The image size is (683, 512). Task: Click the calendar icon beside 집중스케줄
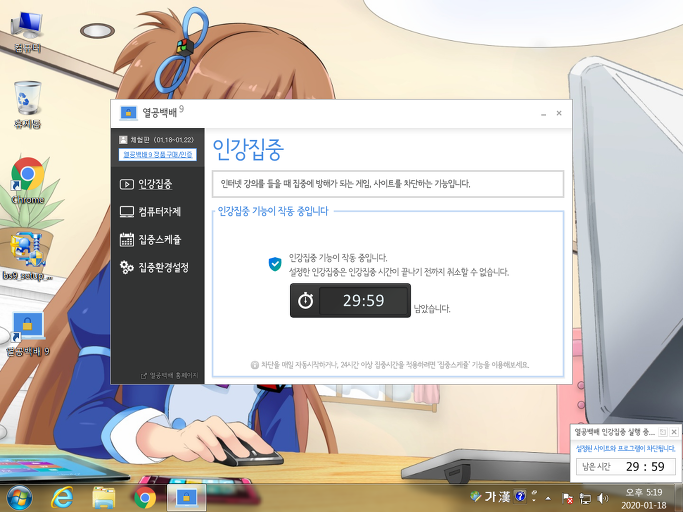(127, 240)
